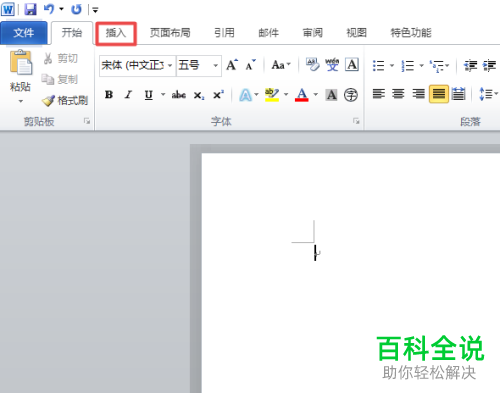The image size is (500, 393).
Task: Toggle justified alignment (highlighted)
Action: 439,94
